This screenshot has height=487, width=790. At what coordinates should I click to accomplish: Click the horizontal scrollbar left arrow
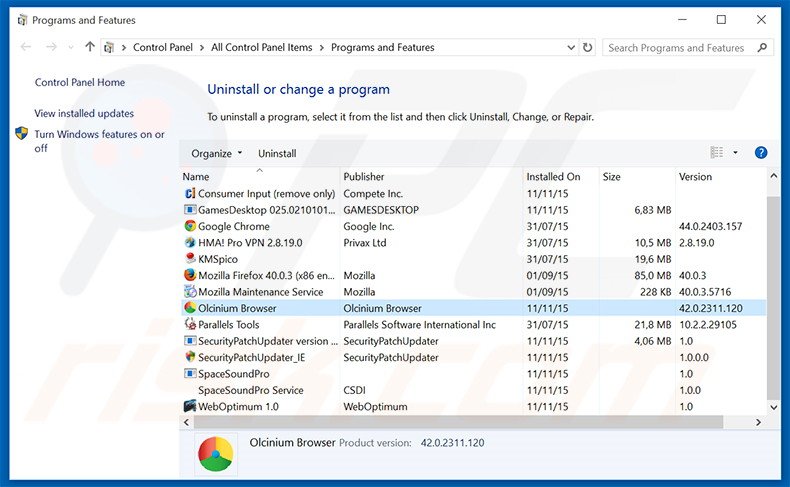click(186, 423)
